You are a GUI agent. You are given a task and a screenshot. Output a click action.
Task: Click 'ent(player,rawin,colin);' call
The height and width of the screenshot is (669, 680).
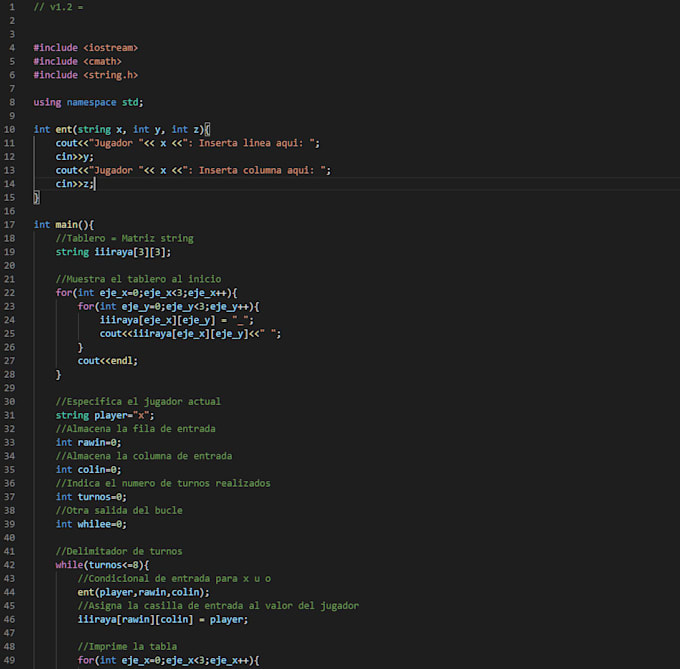[144, 592]
